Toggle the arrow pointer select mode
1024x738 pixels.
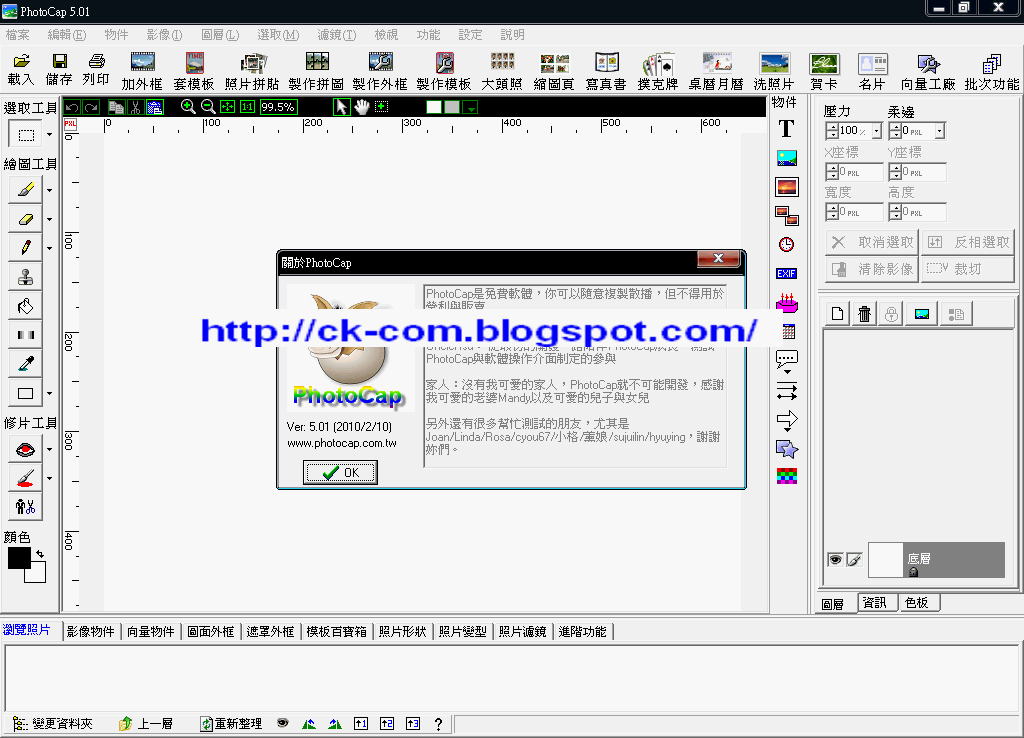[x=342, y=107]
